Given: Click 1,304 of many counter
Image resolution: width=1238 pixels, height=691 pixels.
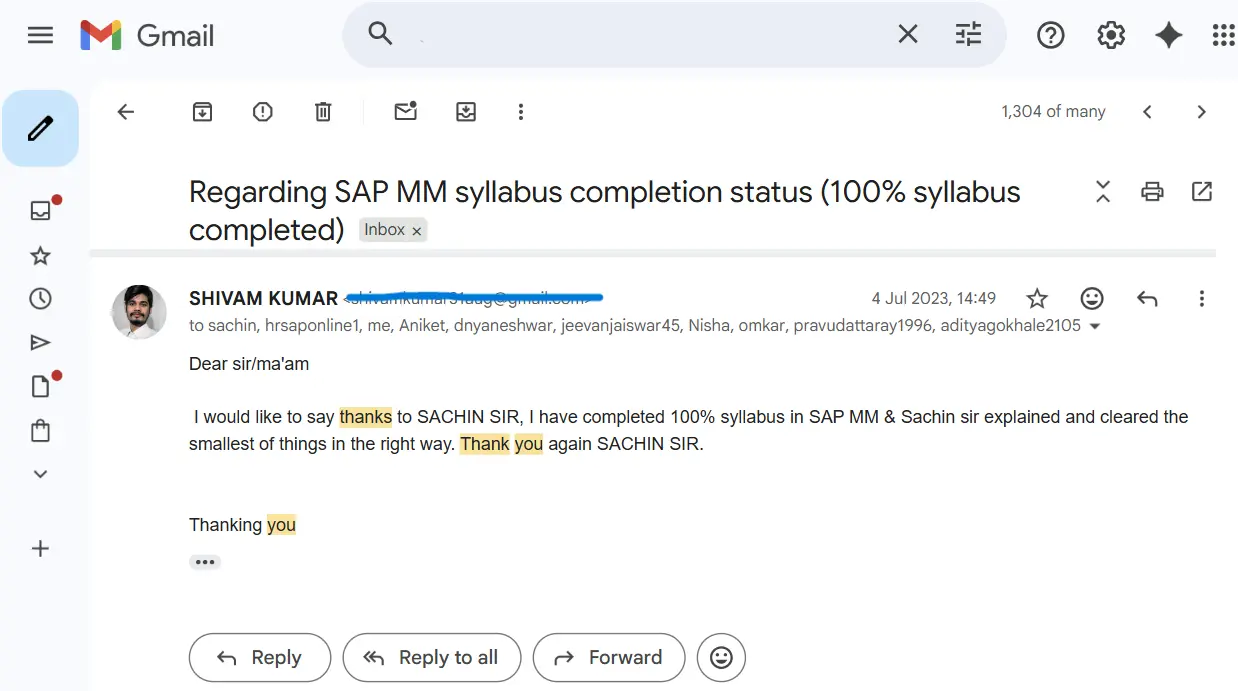Looking at the screenshot, I should click(1053, 112).
